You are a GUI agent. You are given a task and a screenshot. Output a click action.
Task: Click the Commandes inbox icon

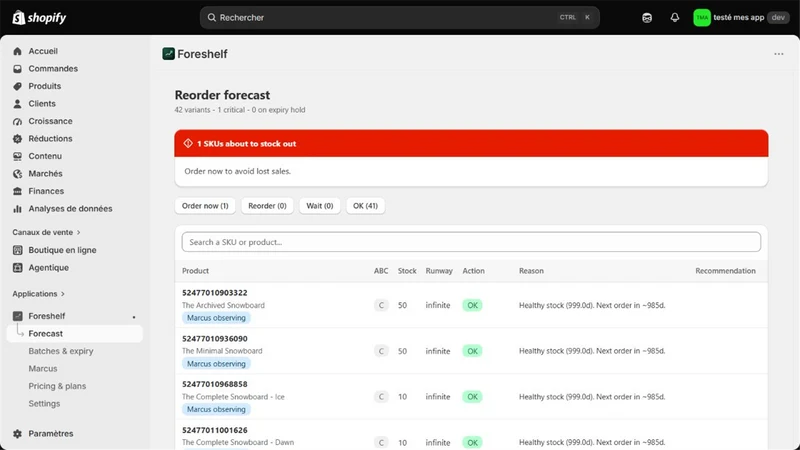pyautogui.click(x=17, y=68)
